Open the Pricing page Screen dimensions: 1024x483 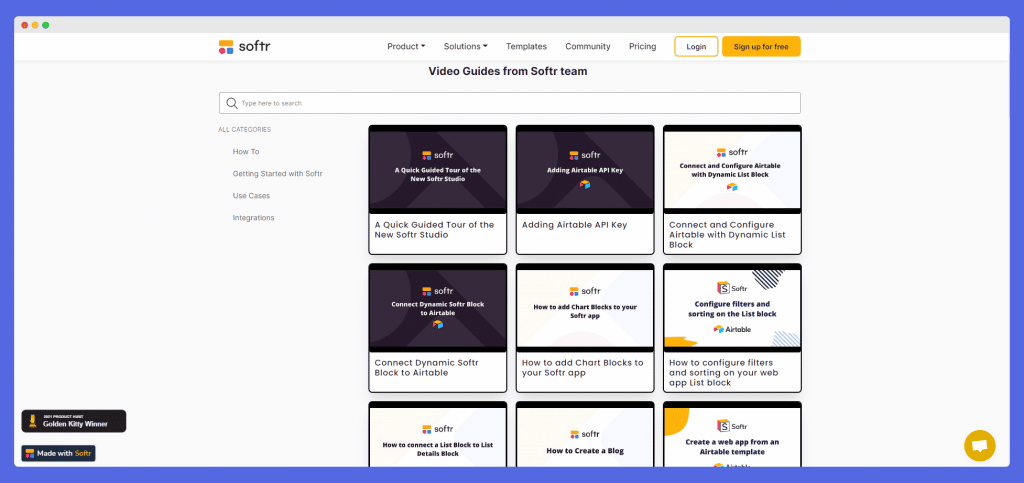[643, 46]
